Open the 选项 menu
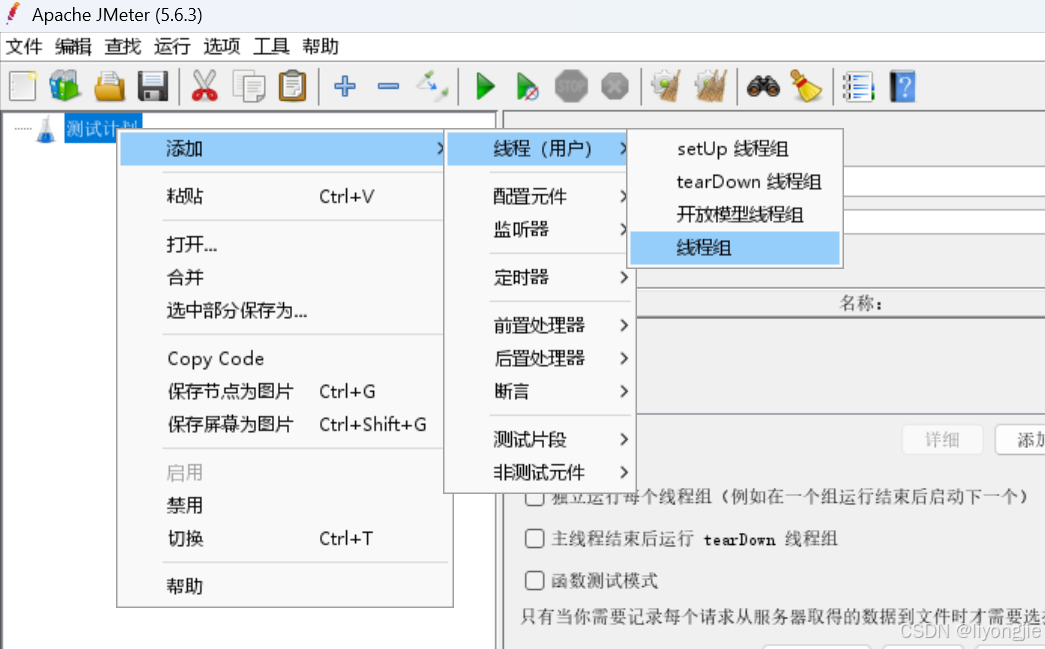 (221, 46)
